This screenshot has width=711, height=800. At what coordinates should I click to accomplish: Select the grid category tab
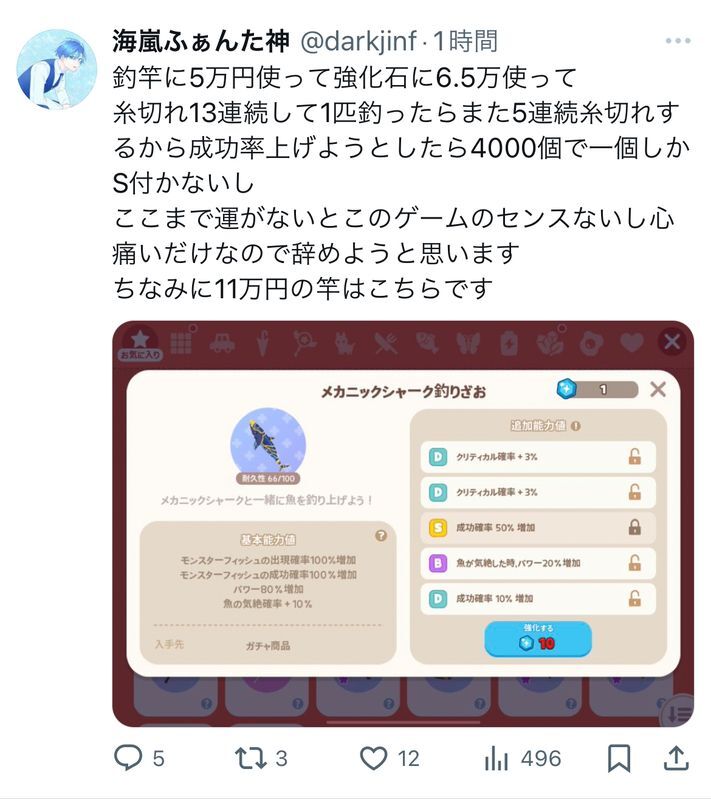pyautogui.click(x=182, y=342)
